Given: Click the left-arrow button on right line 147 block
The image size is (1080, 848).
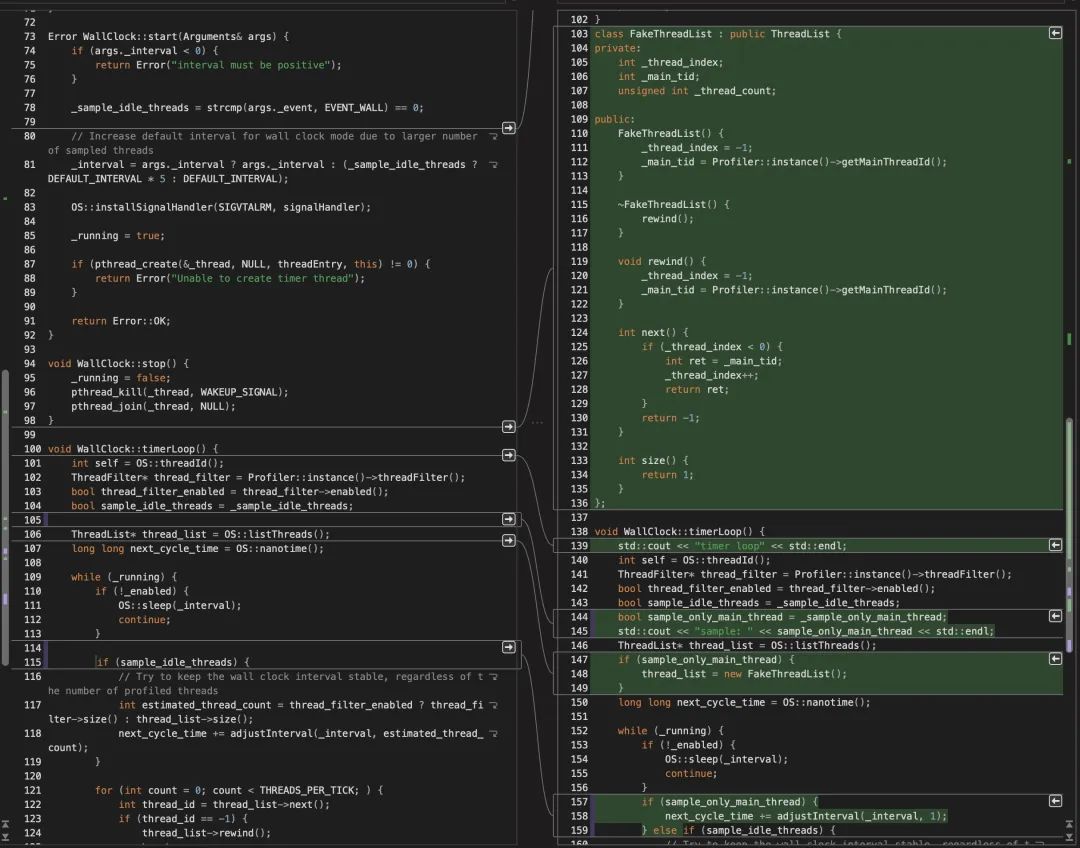Looking at the screenshot, I should point(1055,659).
